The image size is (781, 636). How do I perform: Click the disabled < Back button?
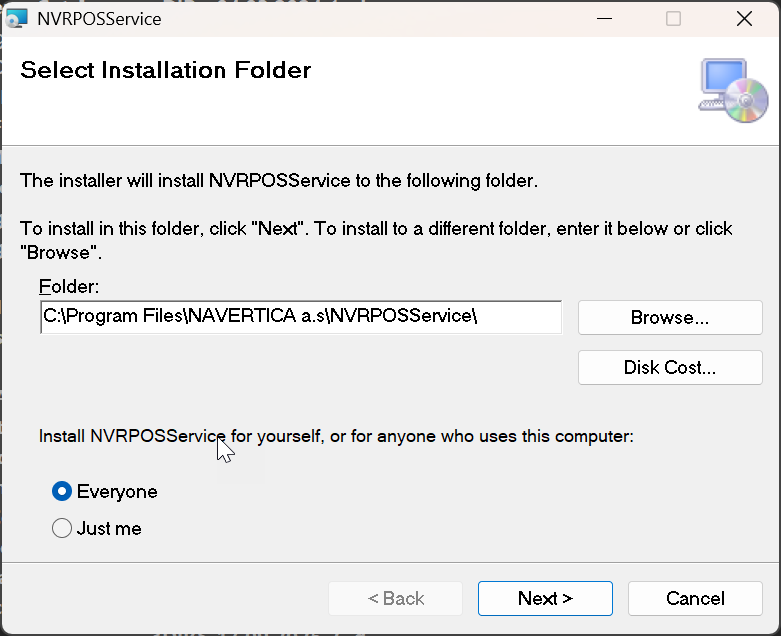tap(396, 598)
